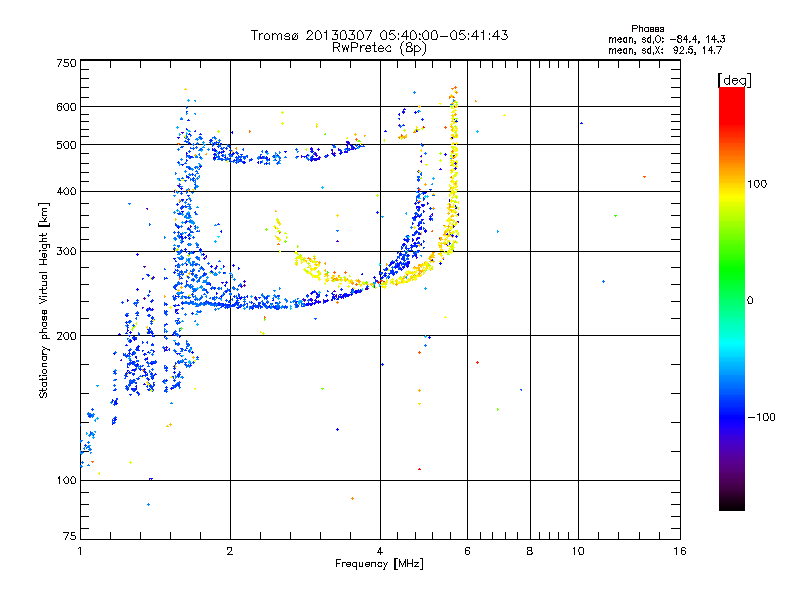Click the blue horizontal trace near 480 km

coord(286,153)
